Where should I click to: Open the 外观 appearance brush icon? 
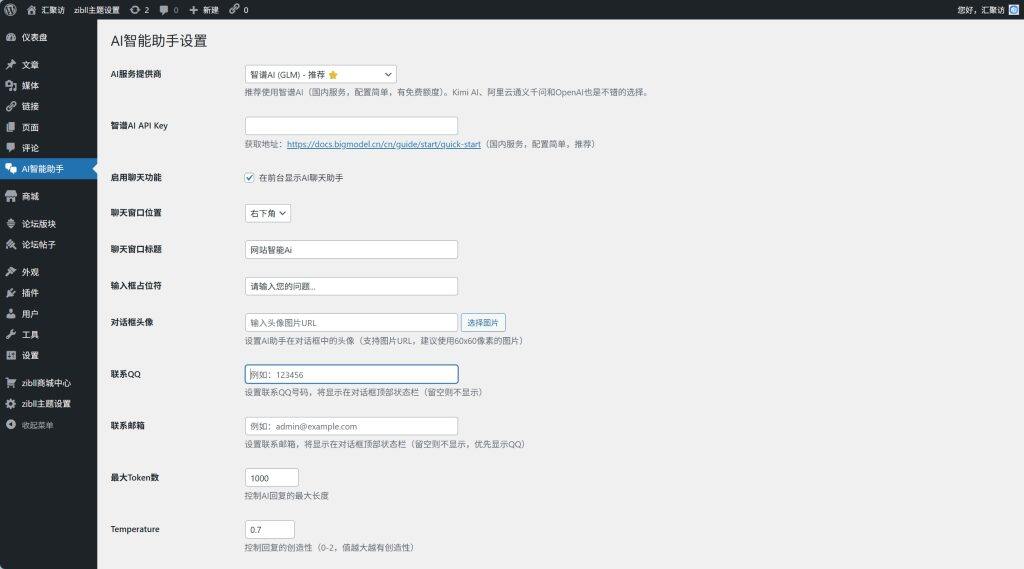11,272
